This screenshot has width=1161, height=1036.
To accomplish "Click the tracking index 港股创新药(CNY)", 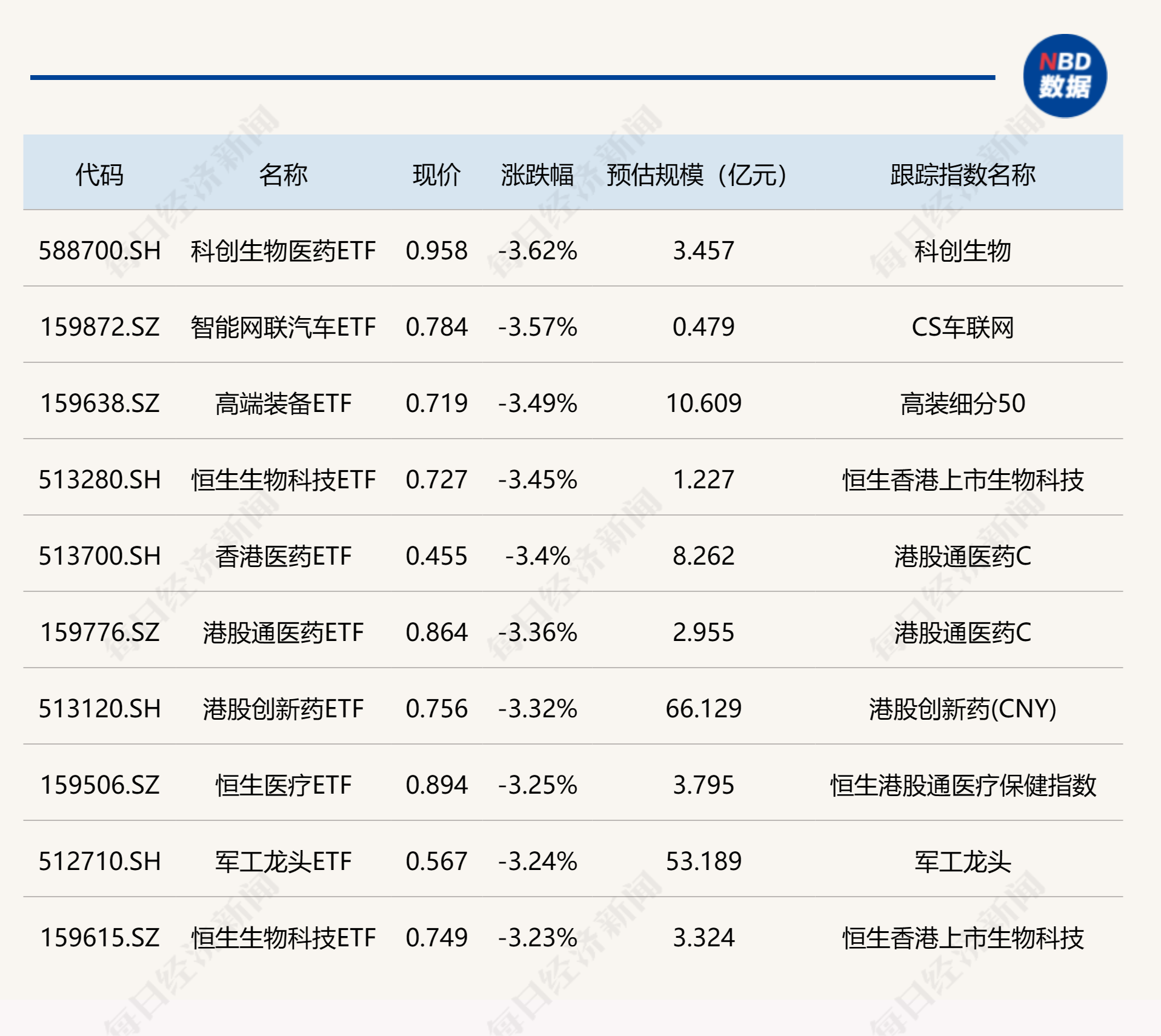I will pyautogui.click(x=962, y=709).
